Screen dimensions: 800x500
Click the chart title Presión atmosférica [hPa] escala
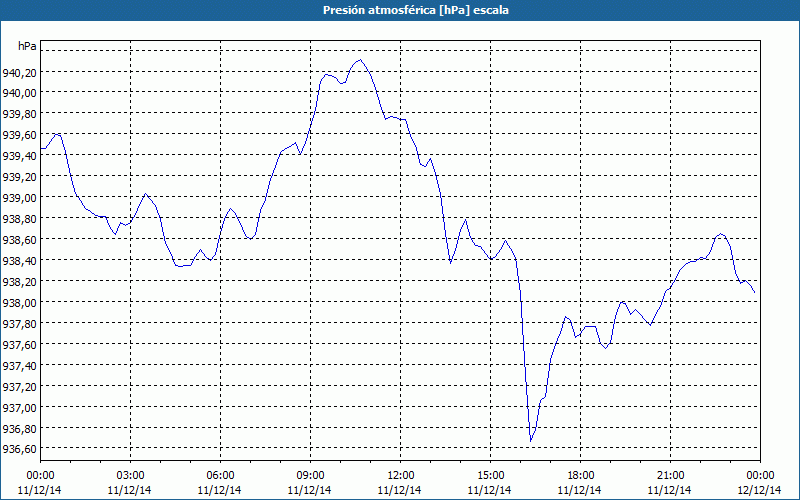(x=416, y=10)
